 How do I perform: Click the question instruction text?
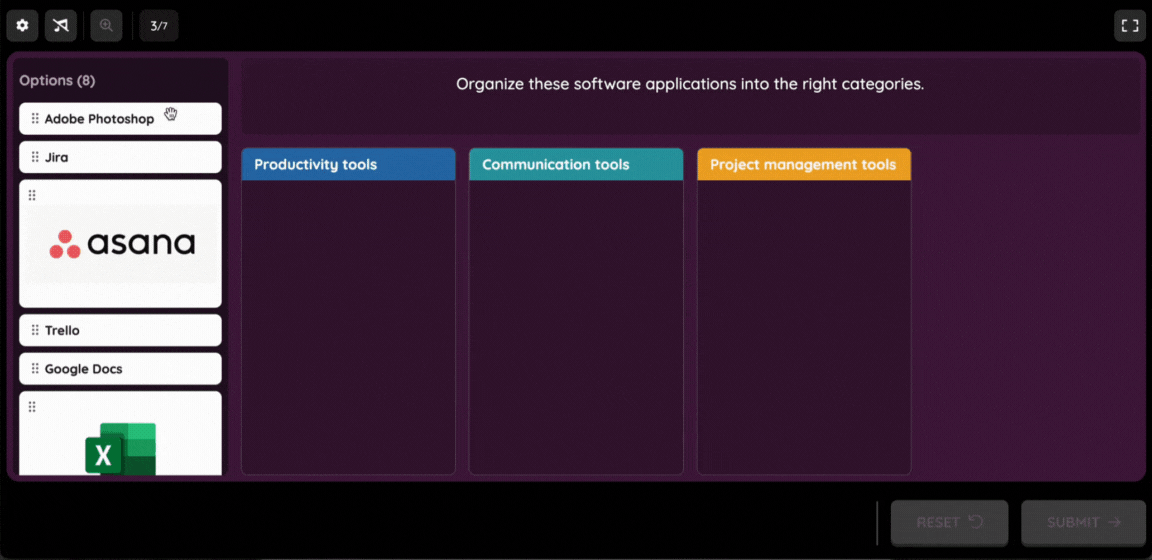tap(690, 84)
